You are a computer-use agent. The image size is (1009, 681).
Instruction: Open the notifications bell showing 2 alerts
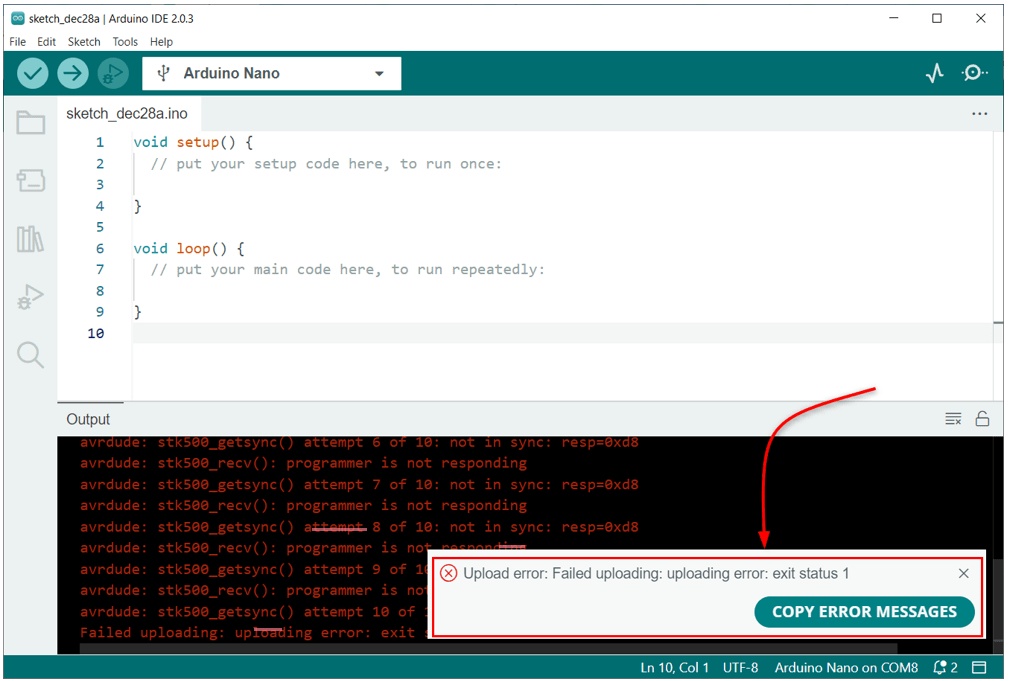[x=938, y=667]
